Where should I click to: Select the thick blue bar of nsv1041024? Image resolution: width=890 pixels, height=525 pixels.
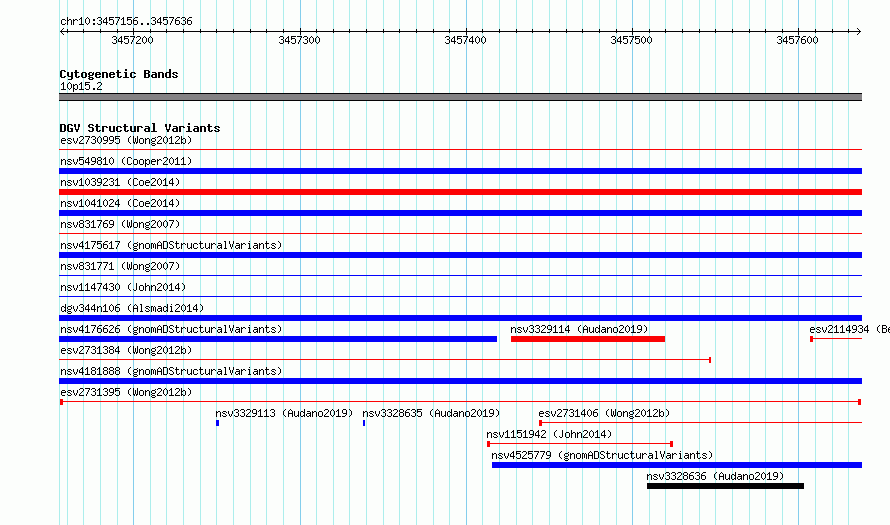coord(460,213)
